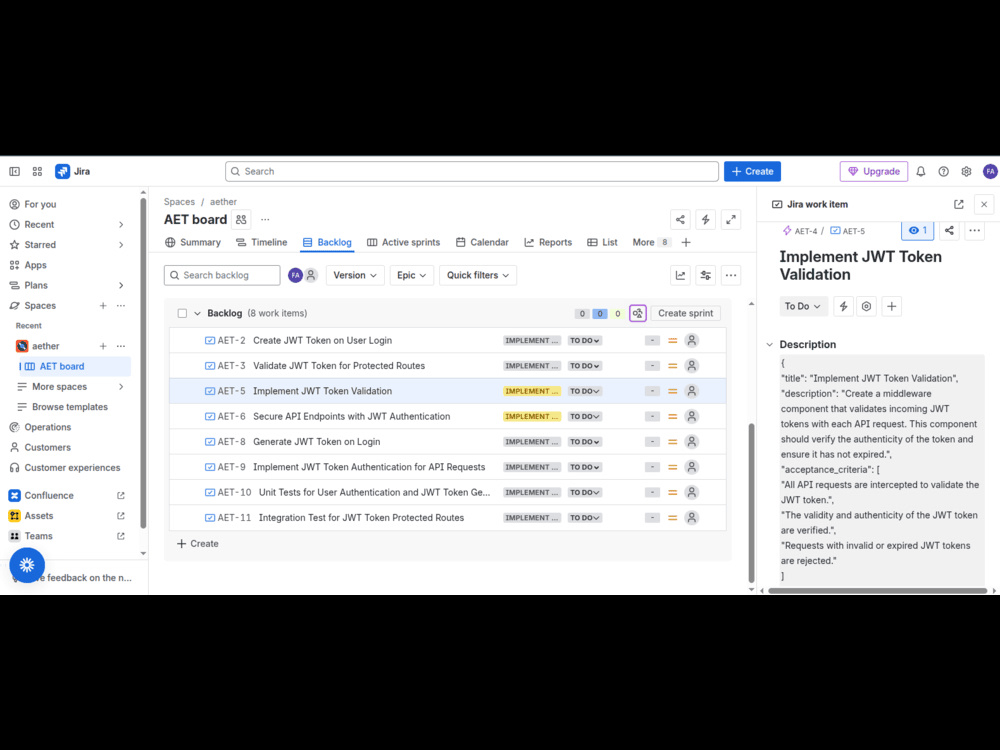Enter full screen with the expand icon
This screenshot has width=1000, height=750.
[731, 219]
